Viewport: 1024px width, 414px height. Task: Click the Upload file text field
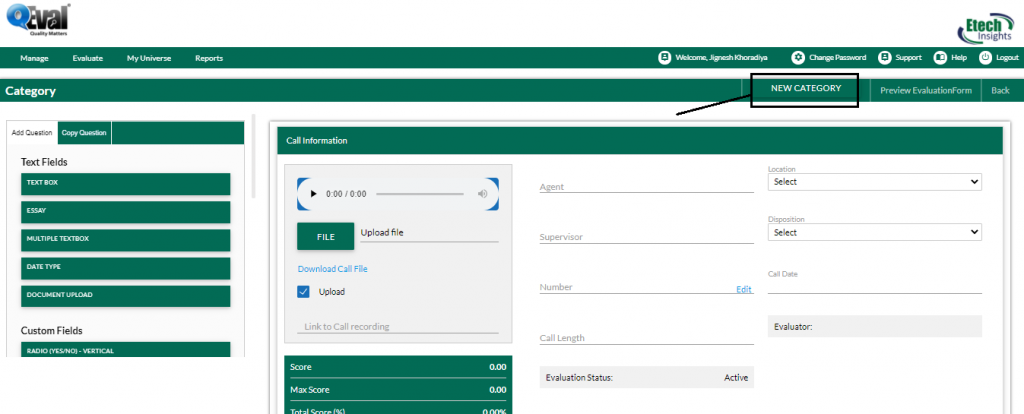[x=429, y=233]
